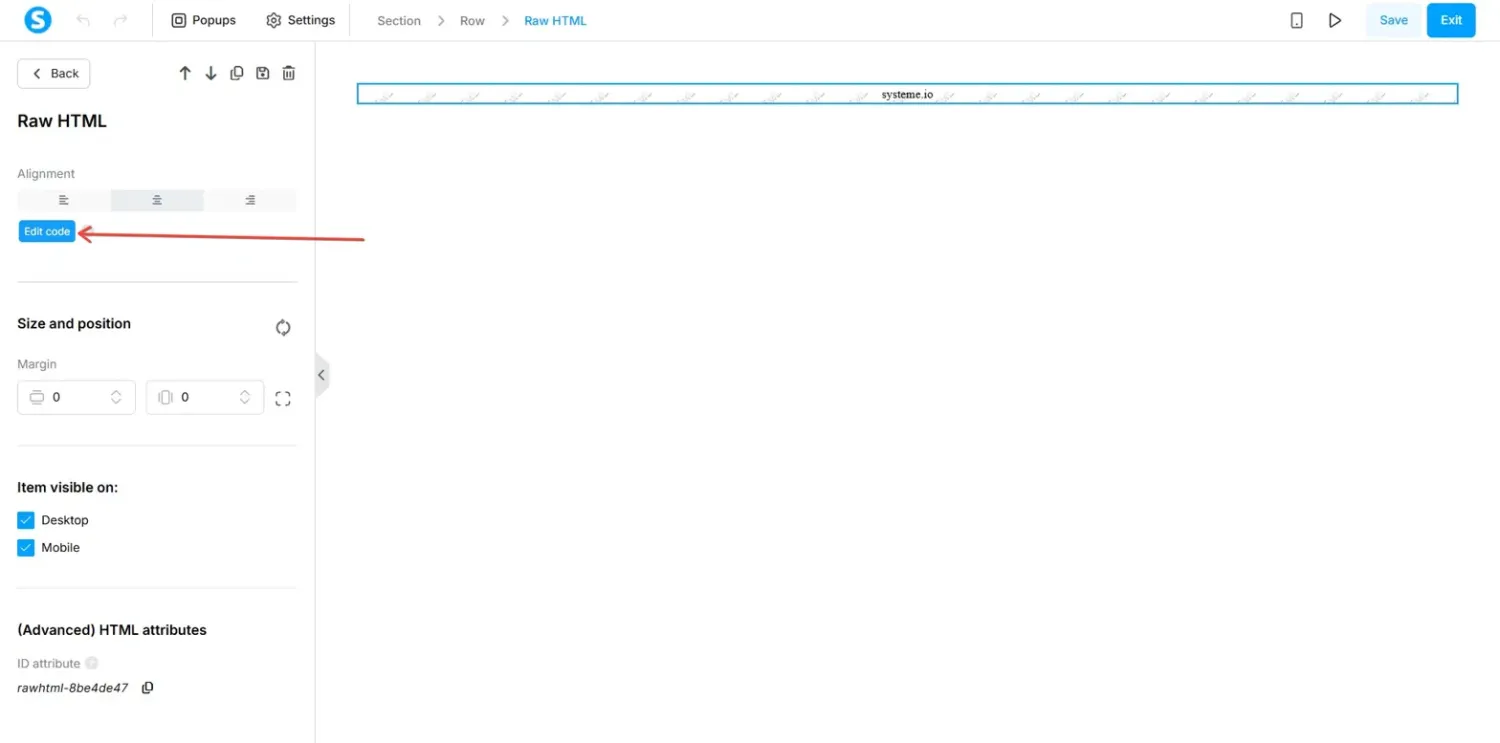Toggle Mobile visibility checkbox
Viewport: 1500px width, 743px height.
(26, 548)
